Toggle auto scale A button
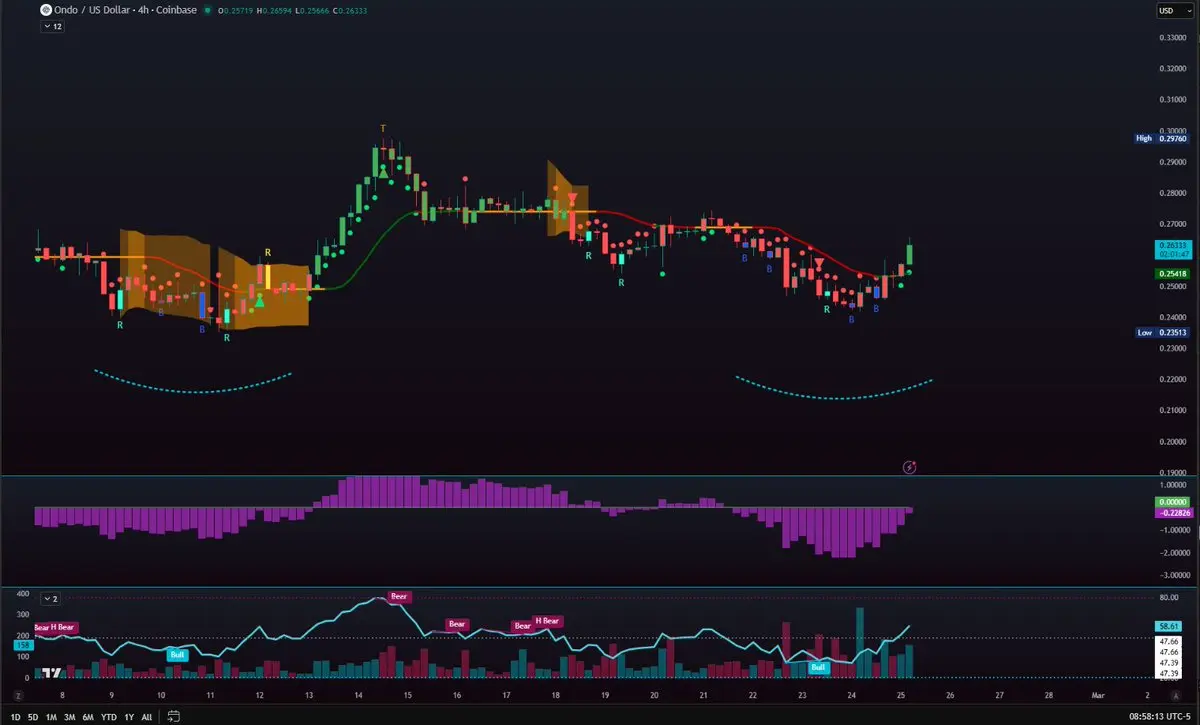Image resolution: width=1200 pixels, height=725 pixels. pyautogui.click(x=1176, y=694)
